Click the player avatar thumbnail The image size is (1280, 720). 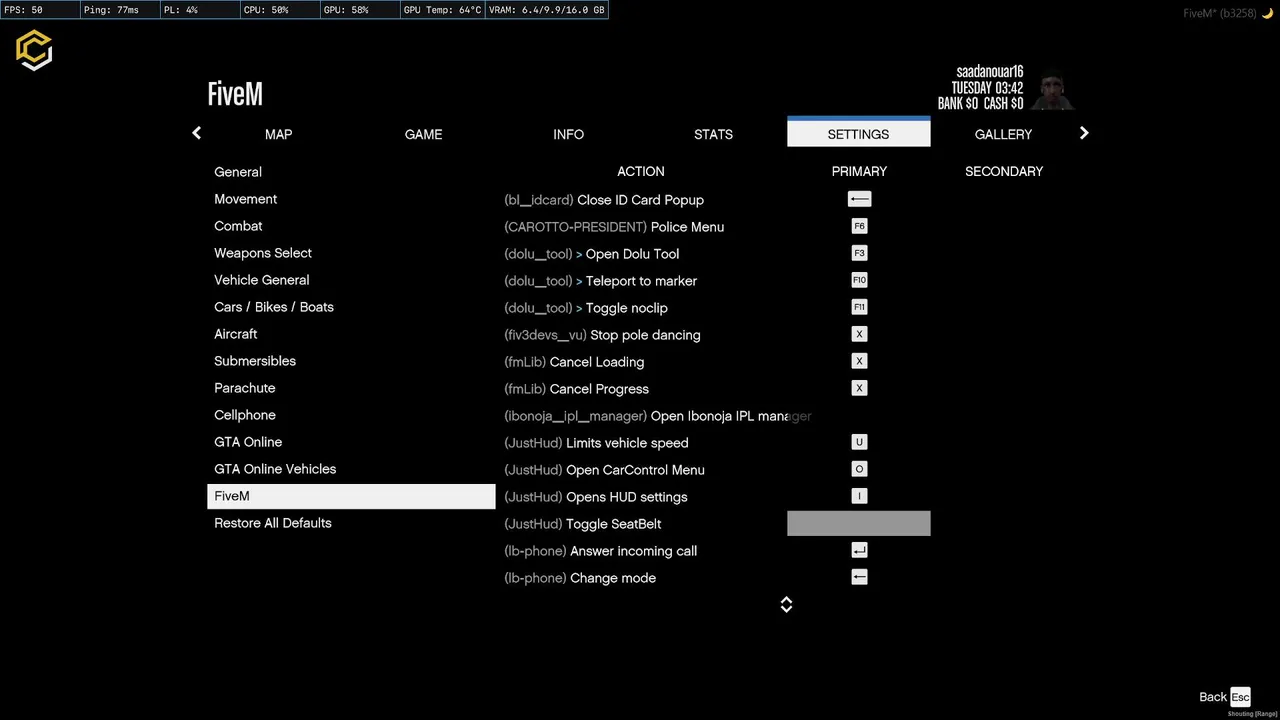tap(1050, 90)
